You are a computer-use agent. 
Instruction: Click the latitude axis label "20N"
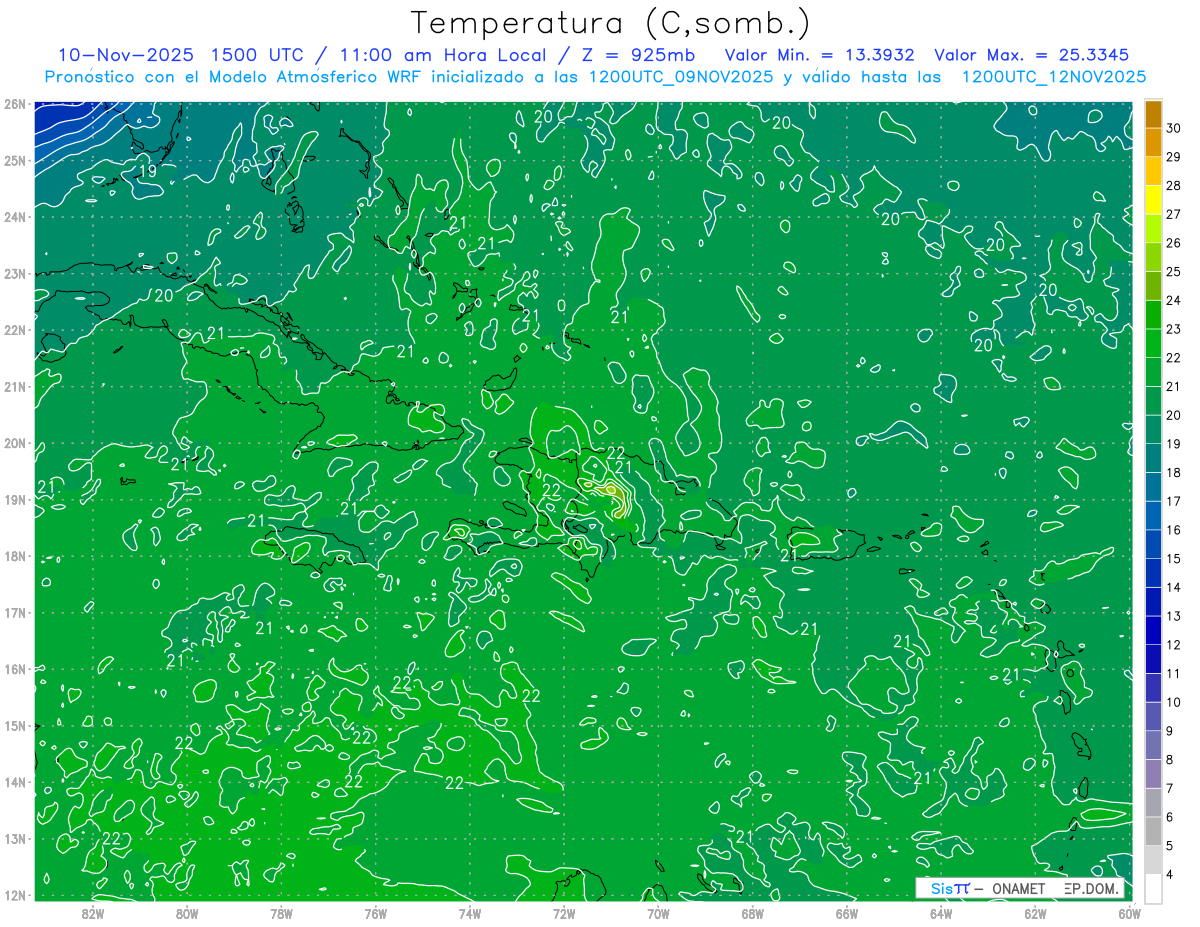(x=15, y=443)
